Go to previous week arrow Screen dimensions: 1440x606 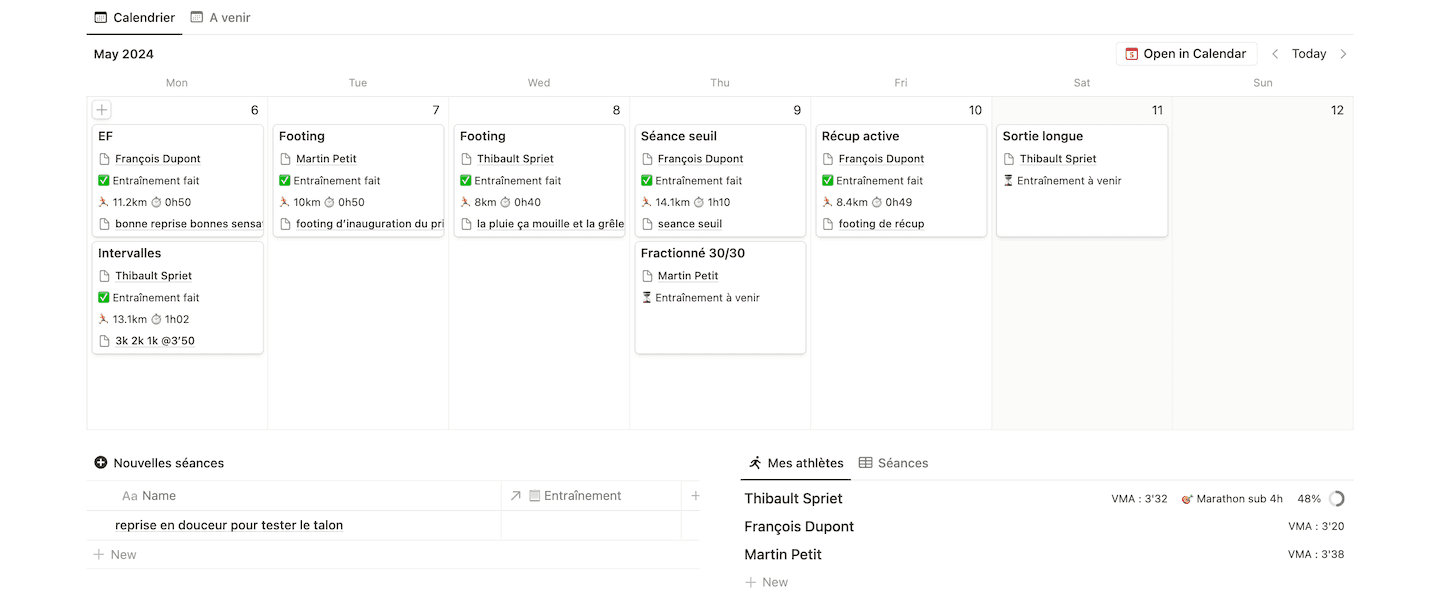point(1275,54)
